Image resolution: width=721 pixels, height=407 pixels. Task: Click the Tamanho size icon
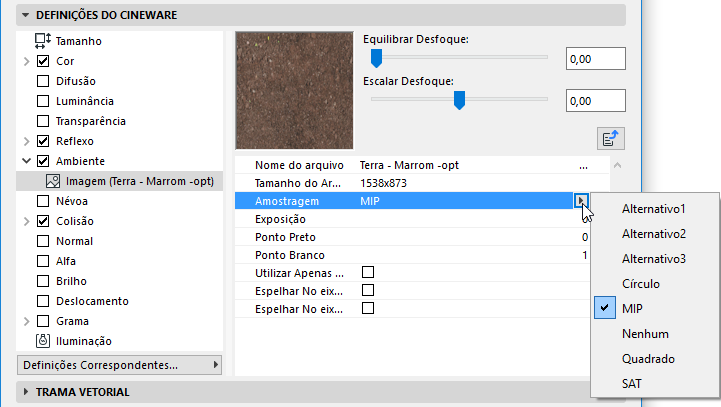click(x=43, y=41)
